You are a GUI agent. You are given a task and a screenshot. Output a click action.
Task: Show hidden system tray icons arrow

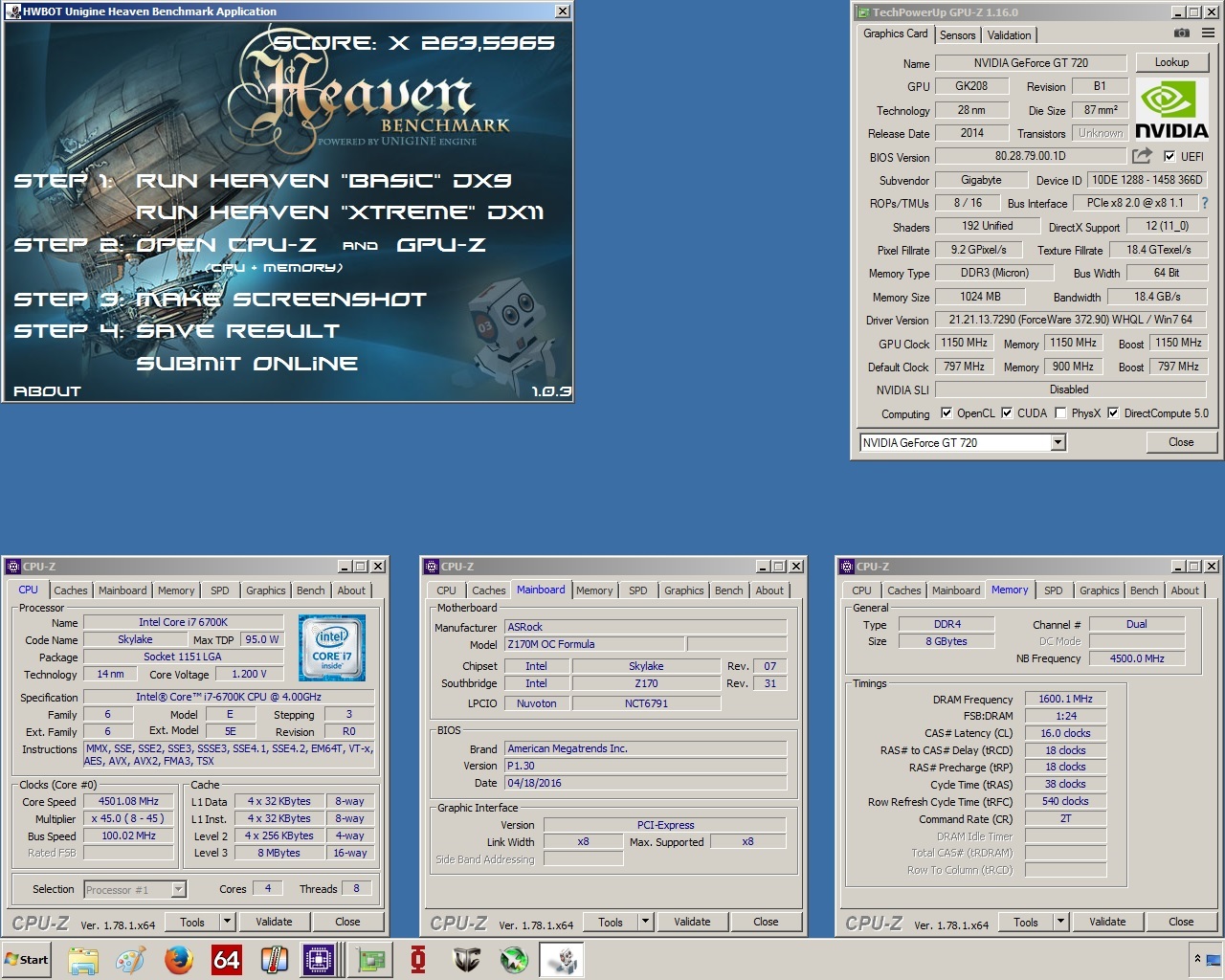1196,959
